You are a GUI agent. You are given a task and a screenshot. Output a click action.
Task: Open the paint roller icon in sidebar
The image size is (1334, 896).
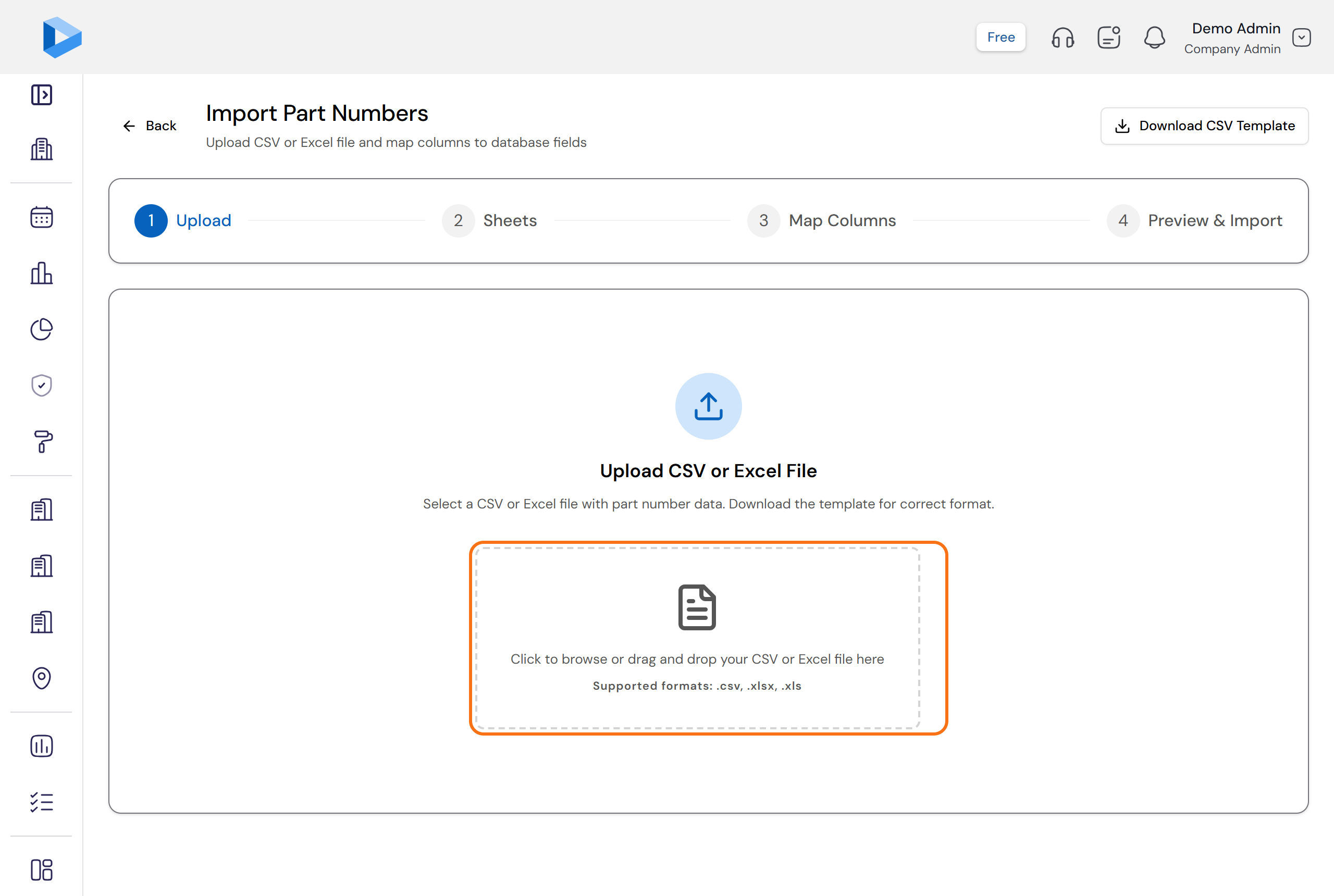click(x=41, y=441)
